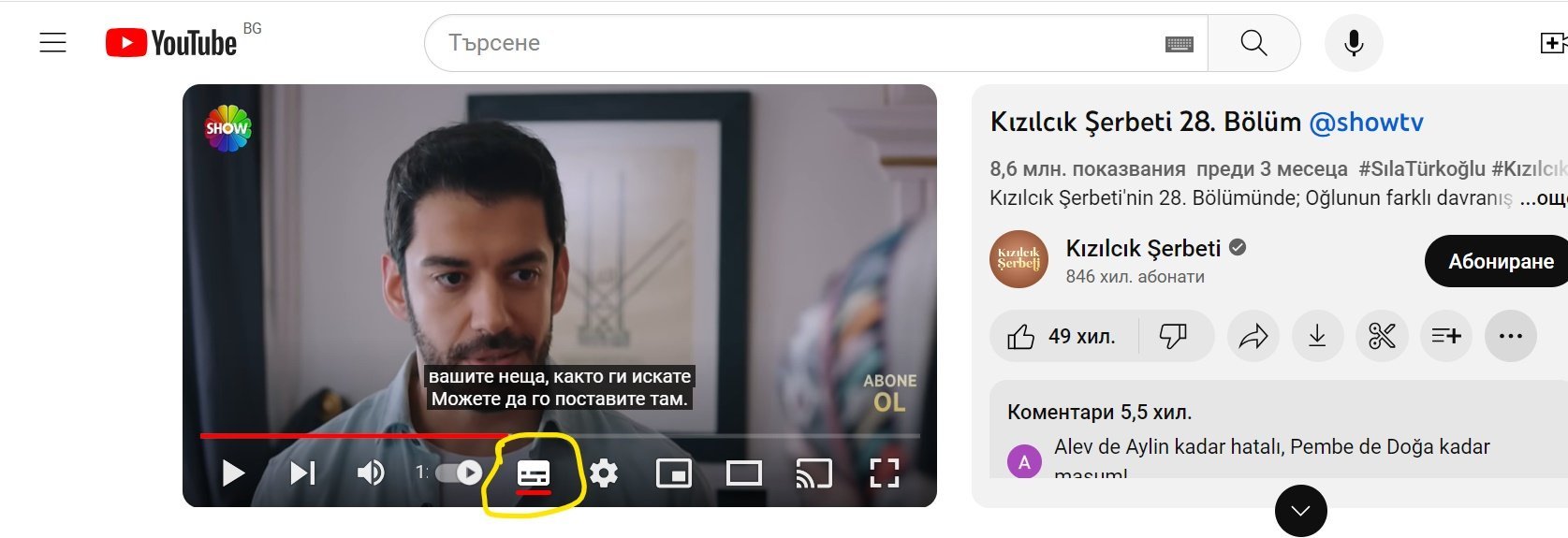Open the on-screen keyboard icon
The height and width of the screenshot is (538, 1568).
click(x=1179, y=43)
